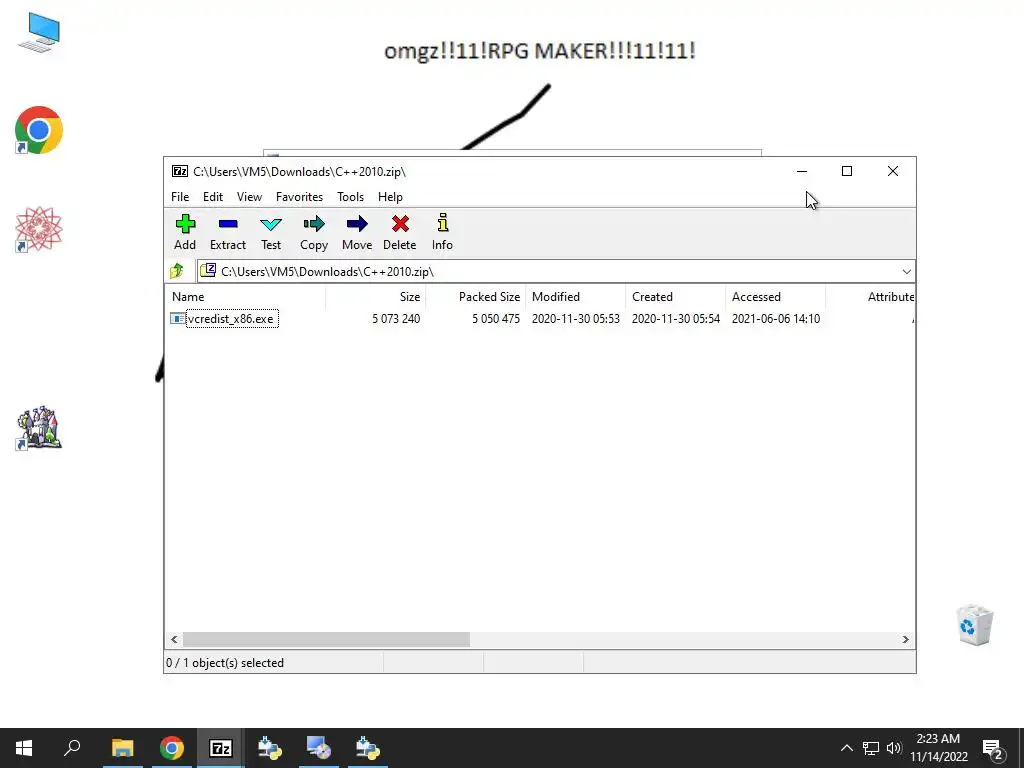Click vcredist_x86.exe file icon
This screenshot has height=768, width=1024.
[x=177, y=319]
